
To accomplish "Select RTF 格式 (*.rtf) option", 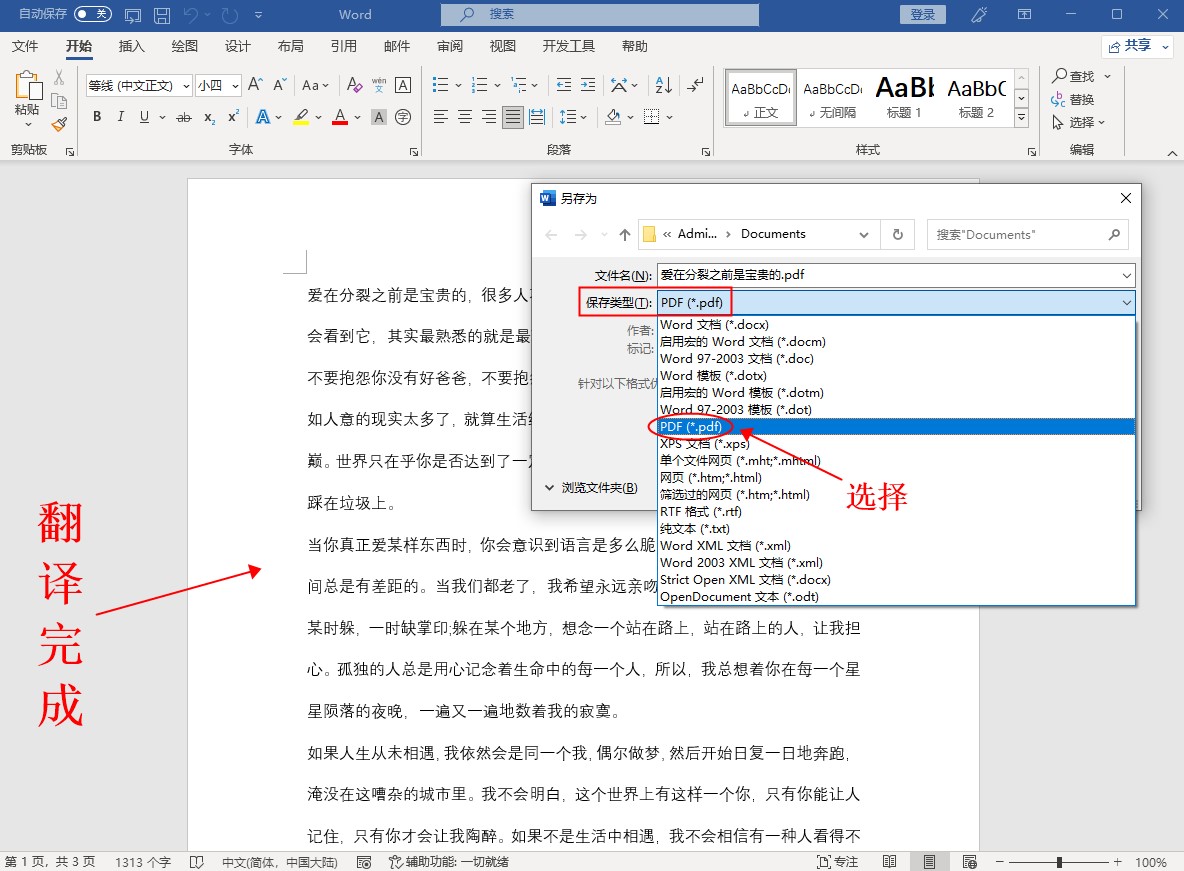I will (x=896, y=511).
